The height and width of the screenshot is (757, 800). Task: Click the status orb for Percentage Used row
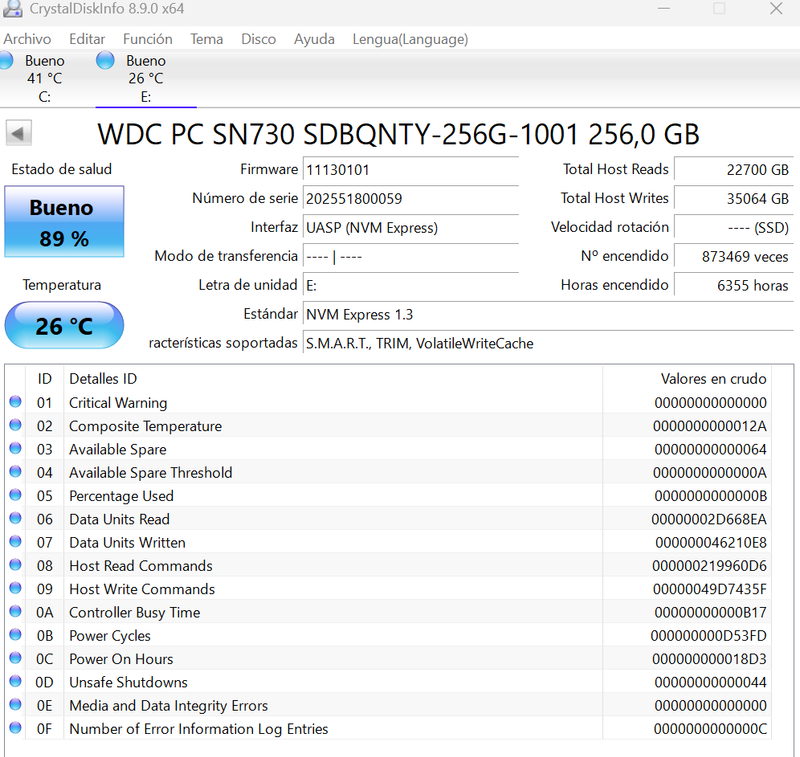[15, 495]
